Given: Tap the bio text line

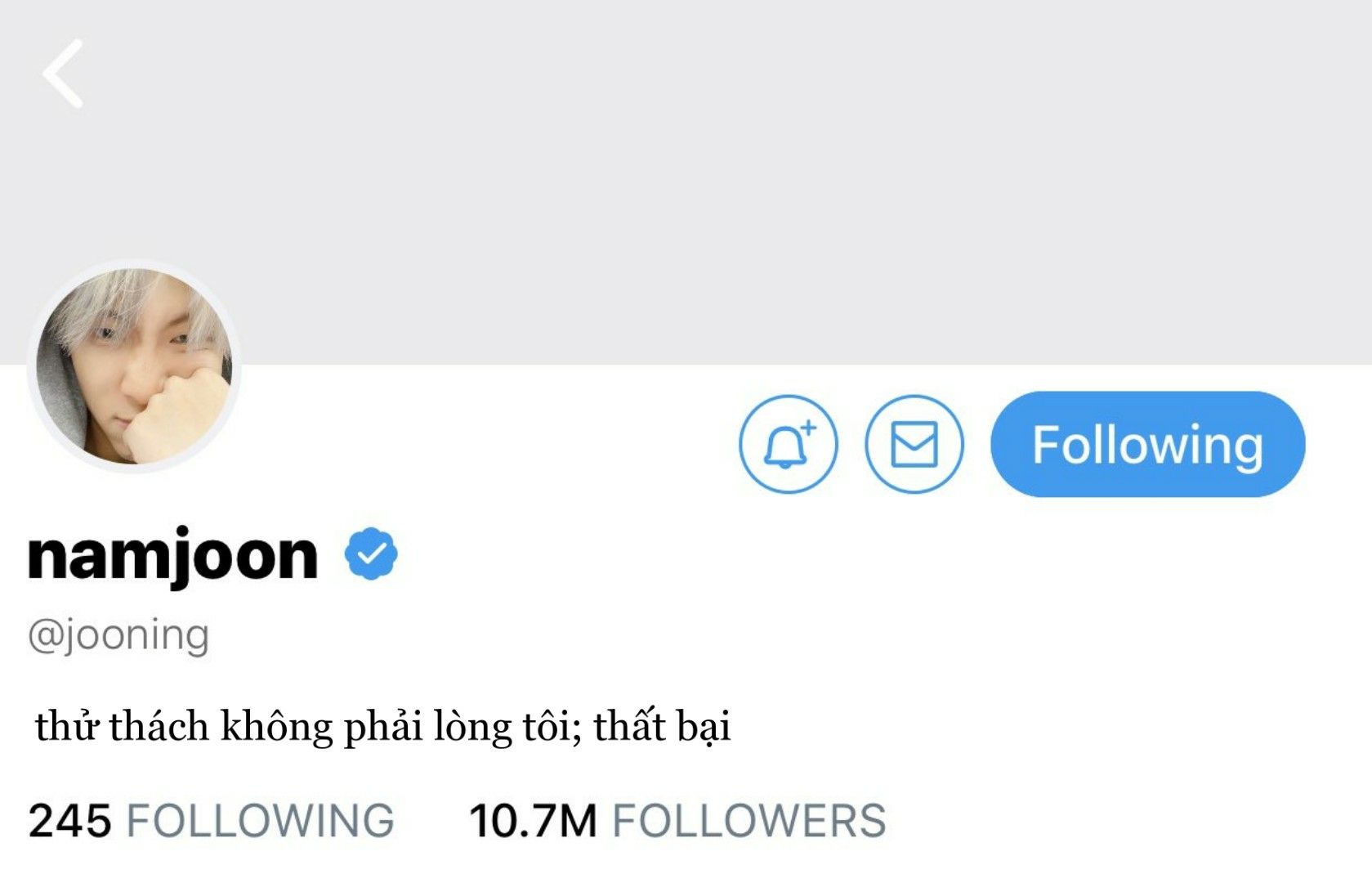Looking at the screenshot, I should (383, 726).
